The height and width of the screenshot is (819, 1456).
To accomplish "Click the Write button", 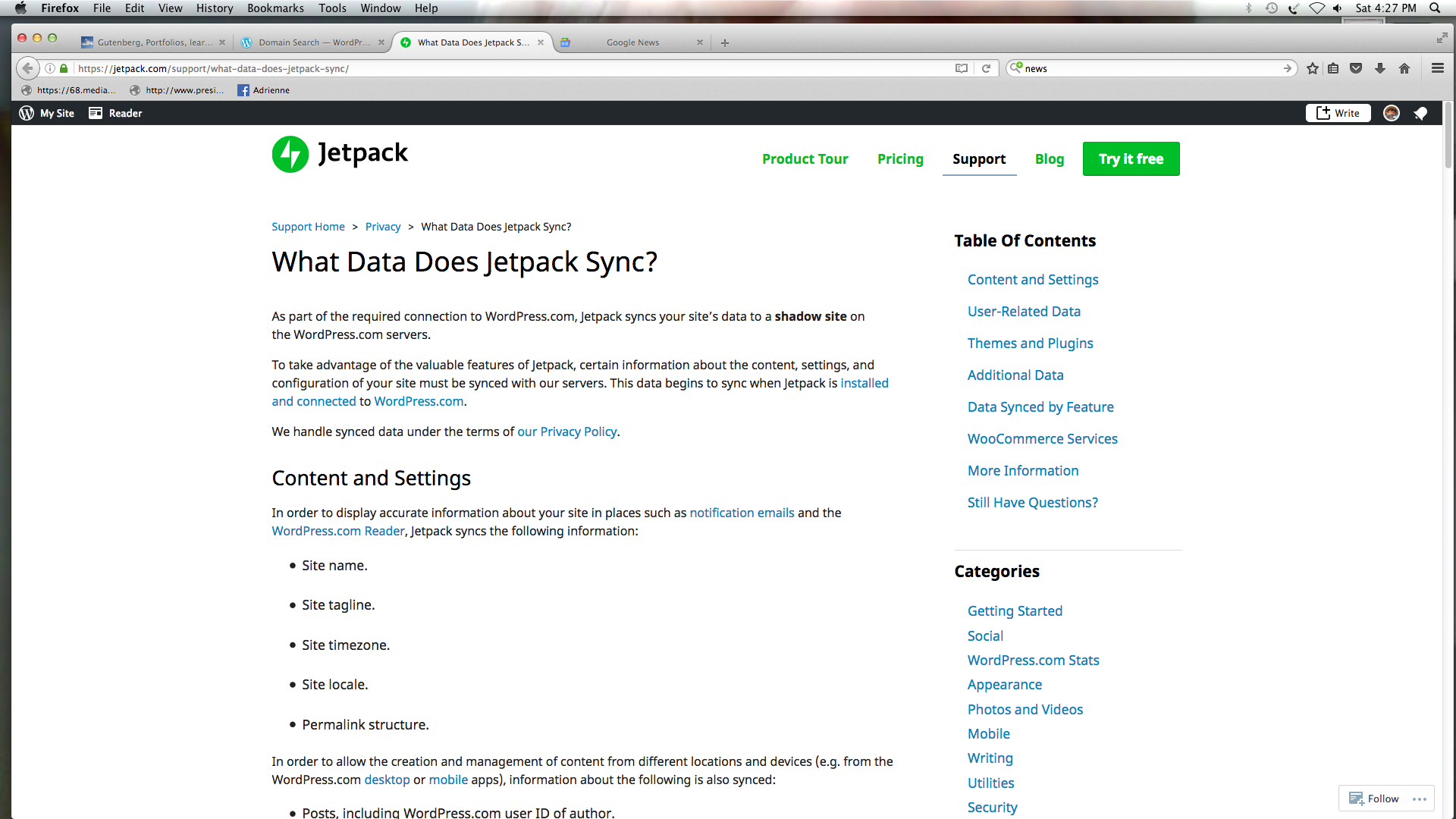I will point(1338,113).
